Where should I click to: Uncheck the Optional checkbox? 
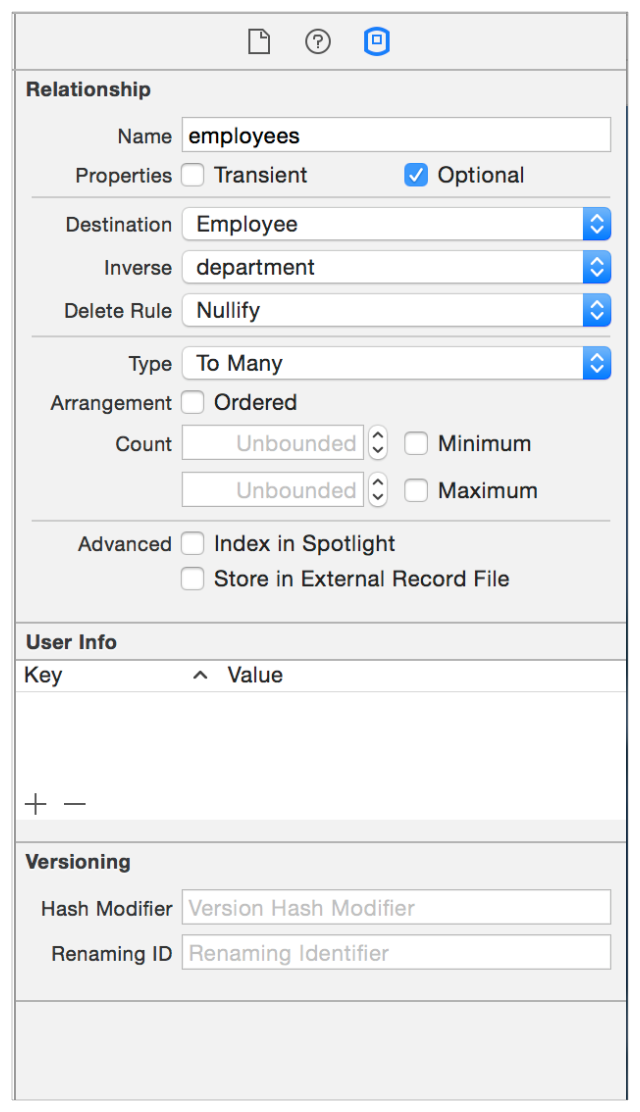(x=416, y=175)
